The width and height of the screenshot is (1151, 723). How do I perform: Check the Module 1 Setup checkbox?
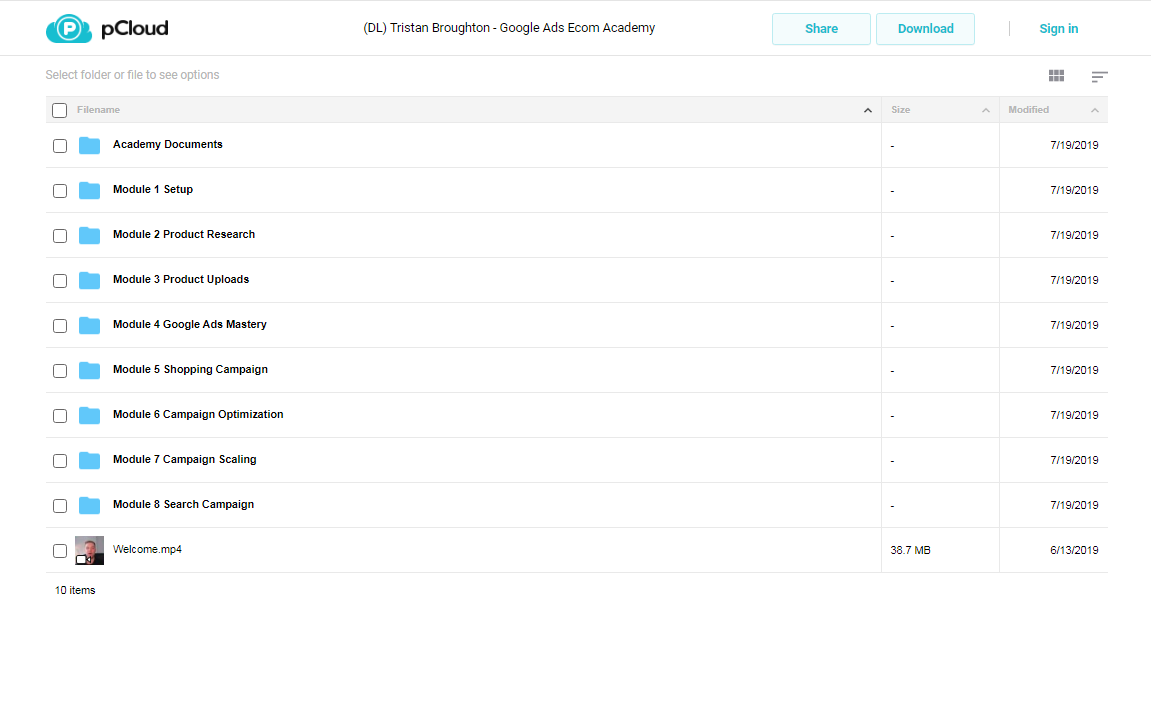(x=60, y=191)
